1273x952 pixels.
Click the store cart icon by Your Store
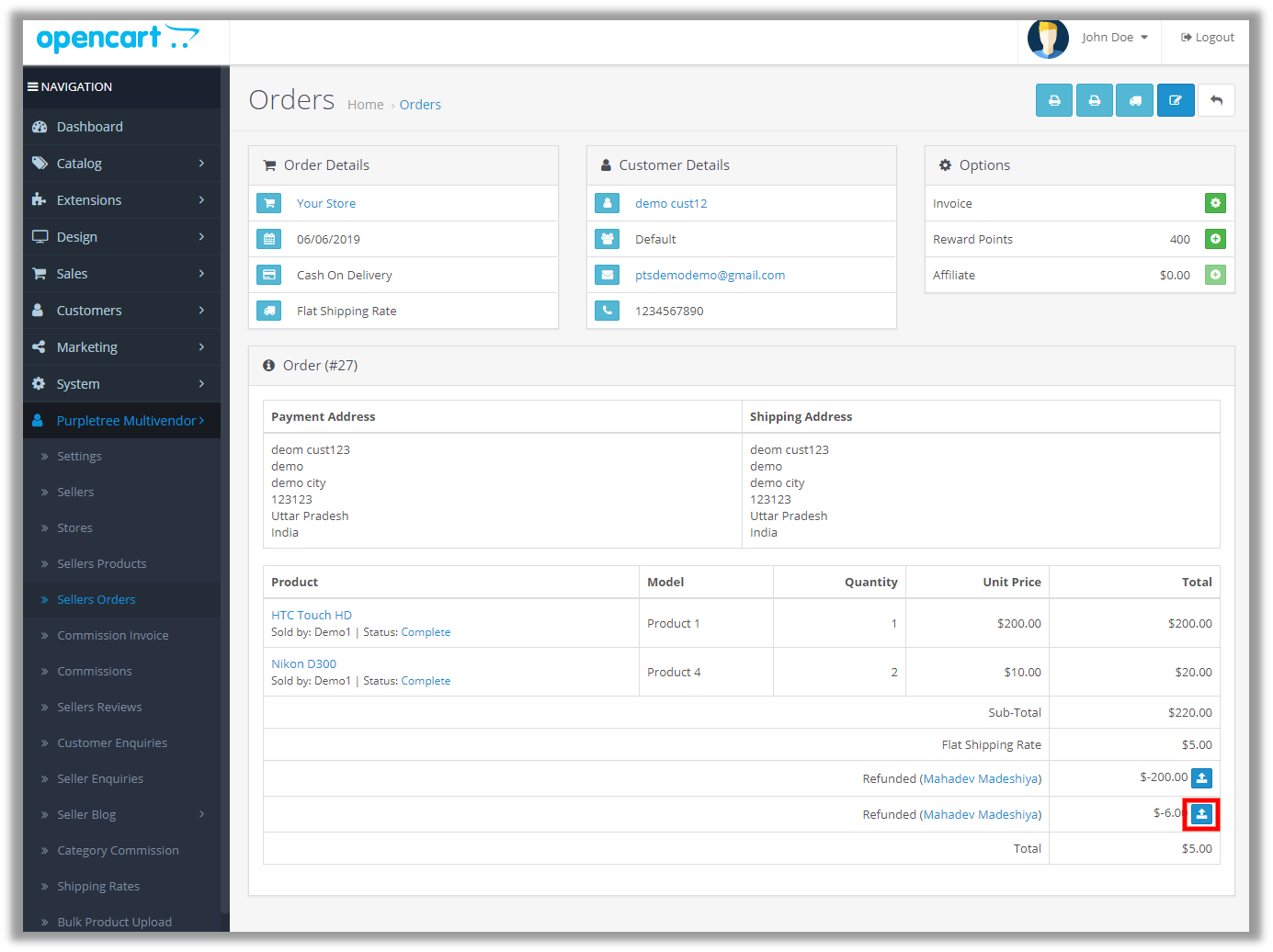pos(269,203)
